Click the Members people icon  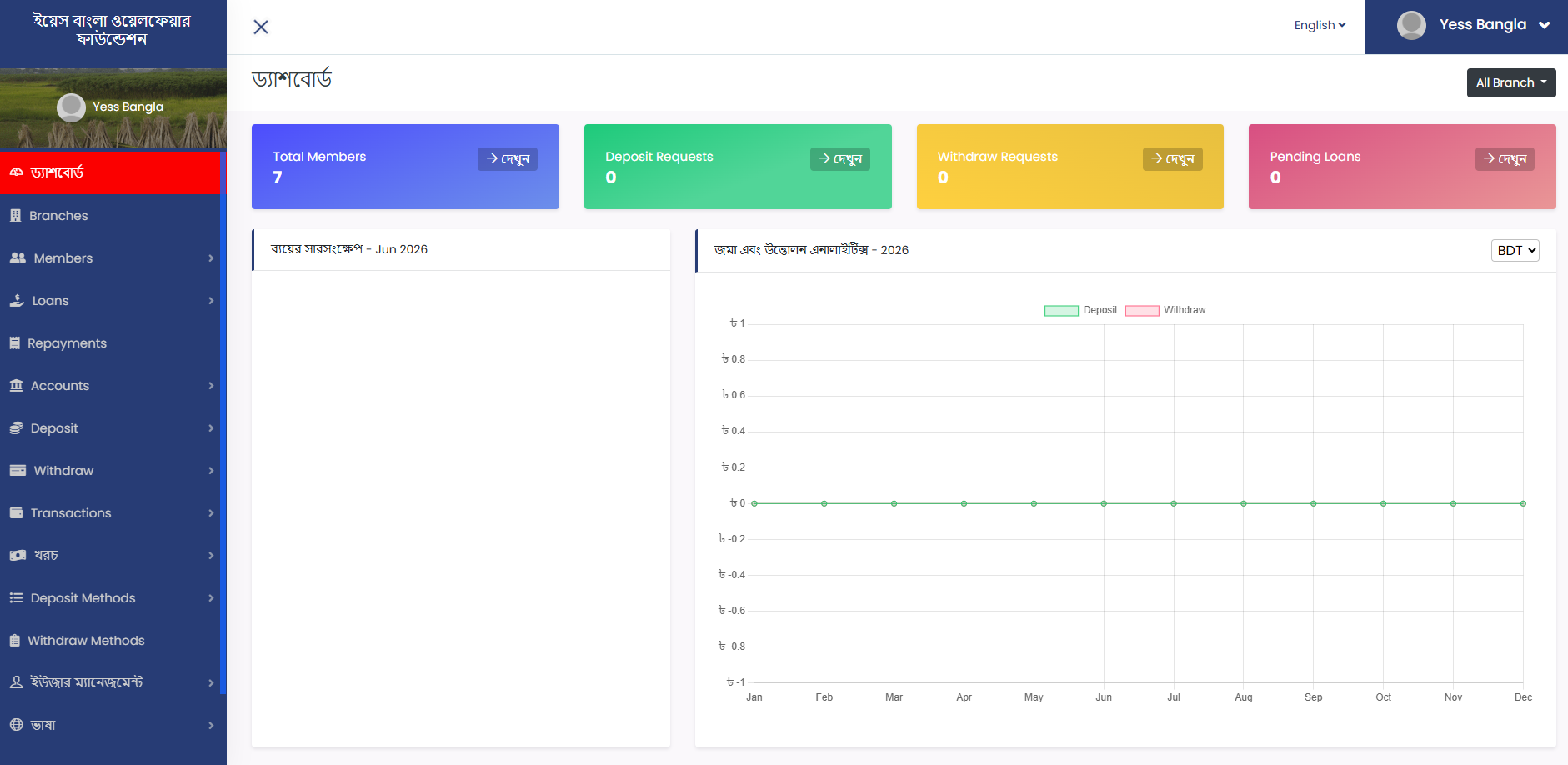18,258
